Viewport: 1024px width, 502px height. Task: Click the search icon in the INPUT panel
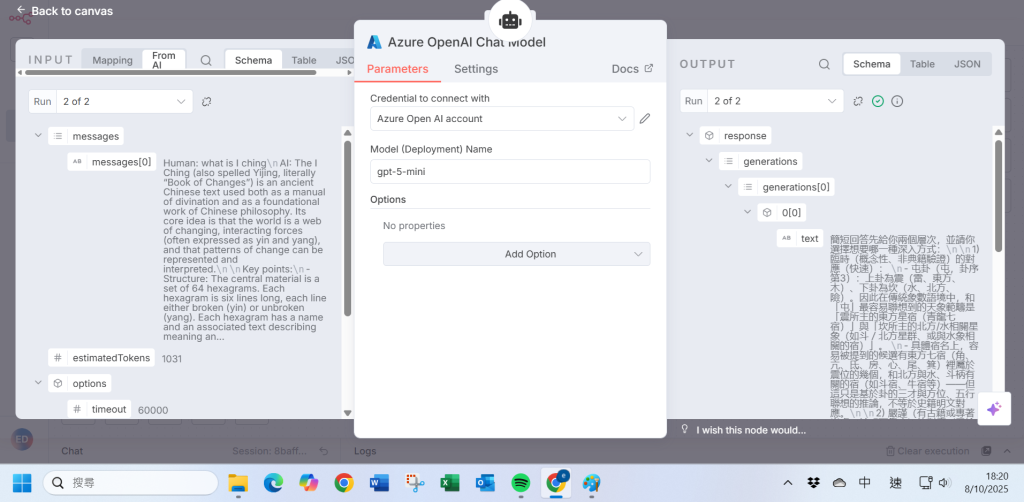[x=206, y=61]
